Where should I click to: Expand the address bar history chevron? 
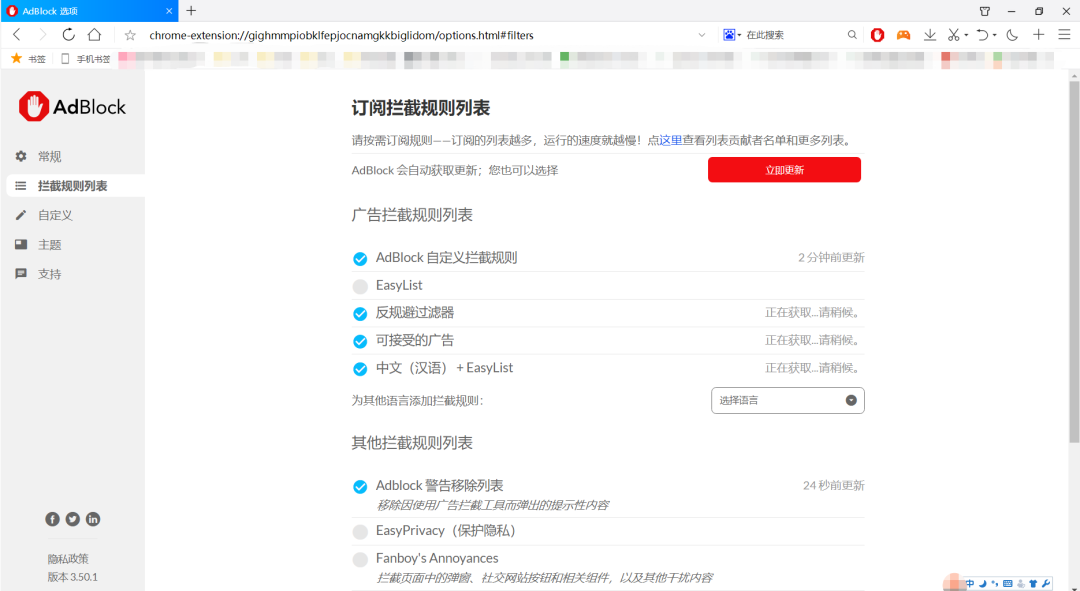click(x=702, y=34)
